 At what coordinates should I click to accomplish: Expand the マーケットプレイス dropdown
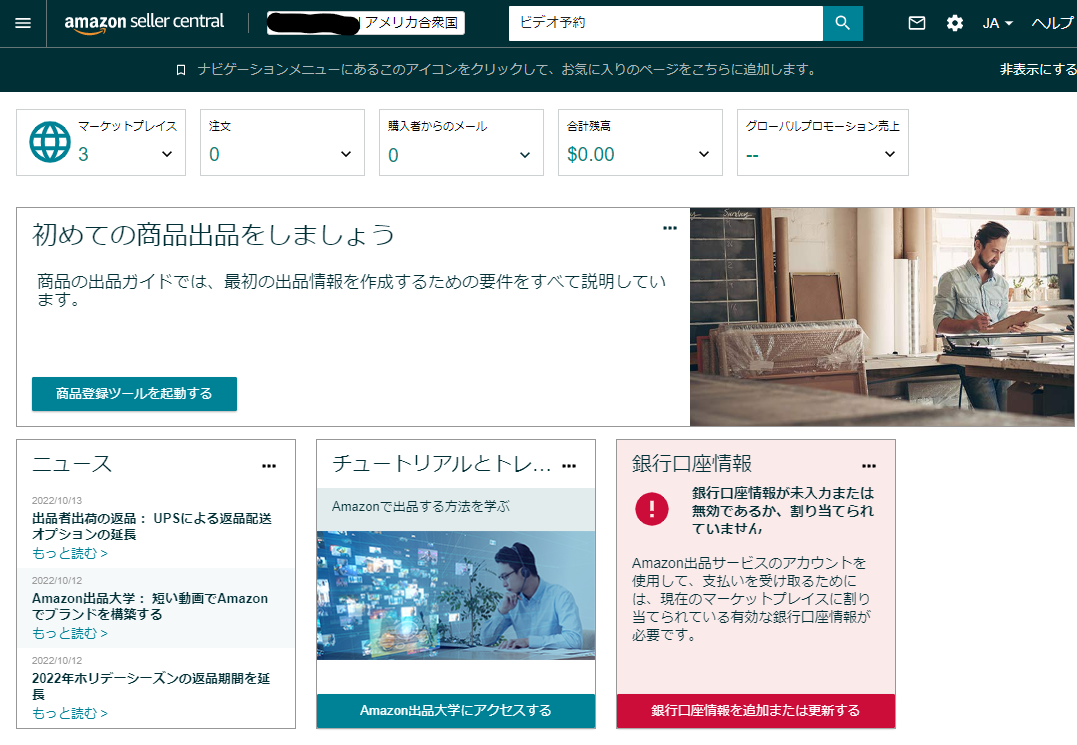click(167, 154)
